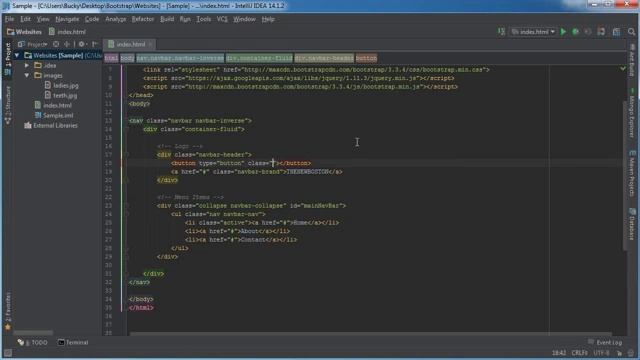Image resolution: width=640 pixels, height=360 pixels.
Task: Click the inspection status checkmark above scrollbar
Action: (623, 69)
